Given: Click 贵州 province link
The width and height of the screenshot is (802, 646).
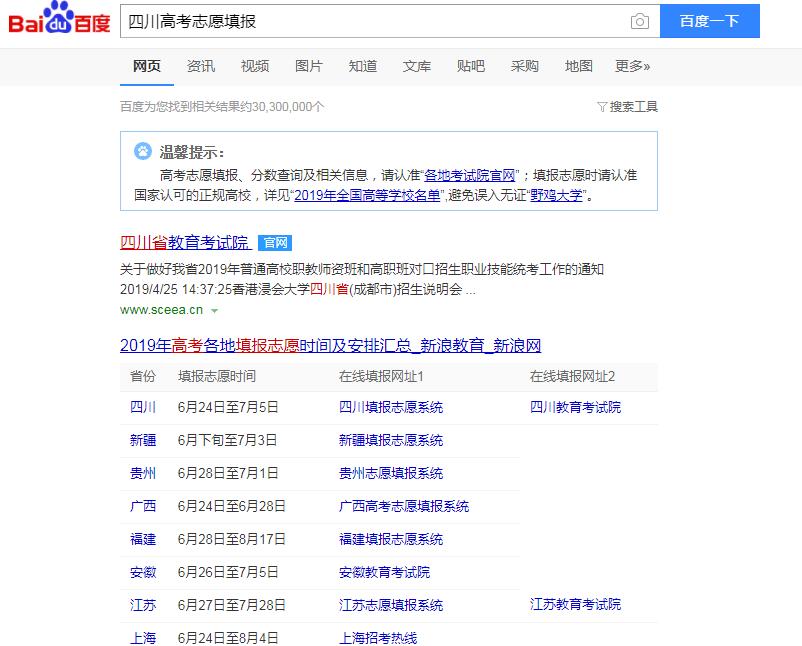Looking at the screenshot, I should point(143,473).
